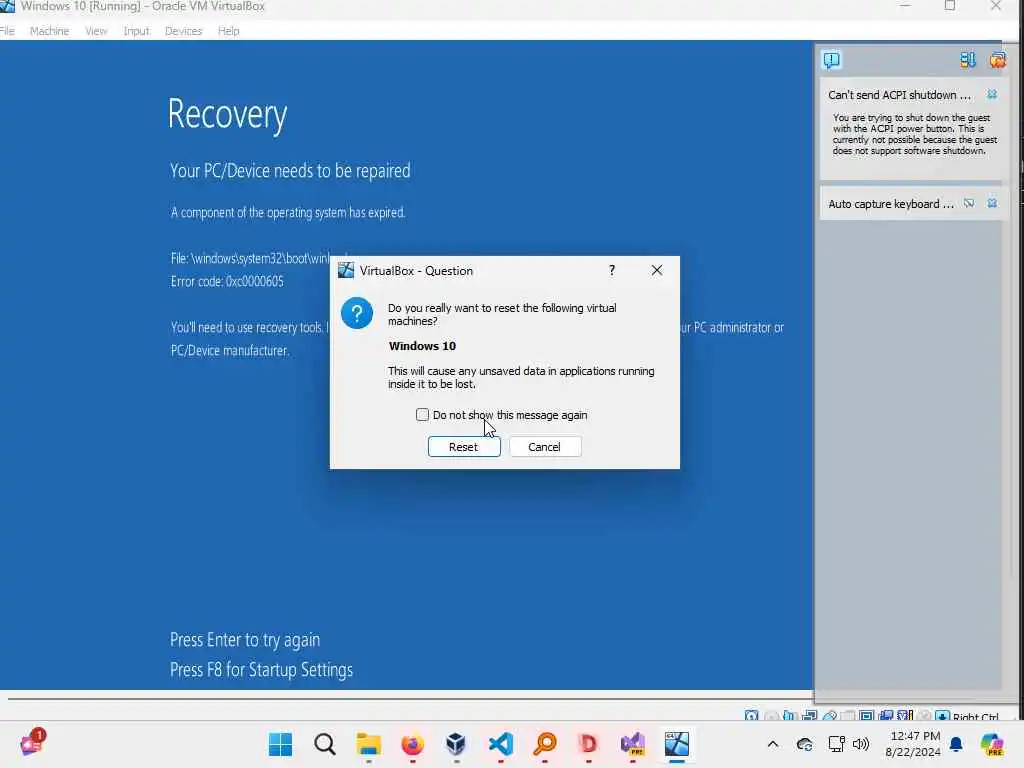
Task: Open the View menu
Action: [x=96, y=31]
